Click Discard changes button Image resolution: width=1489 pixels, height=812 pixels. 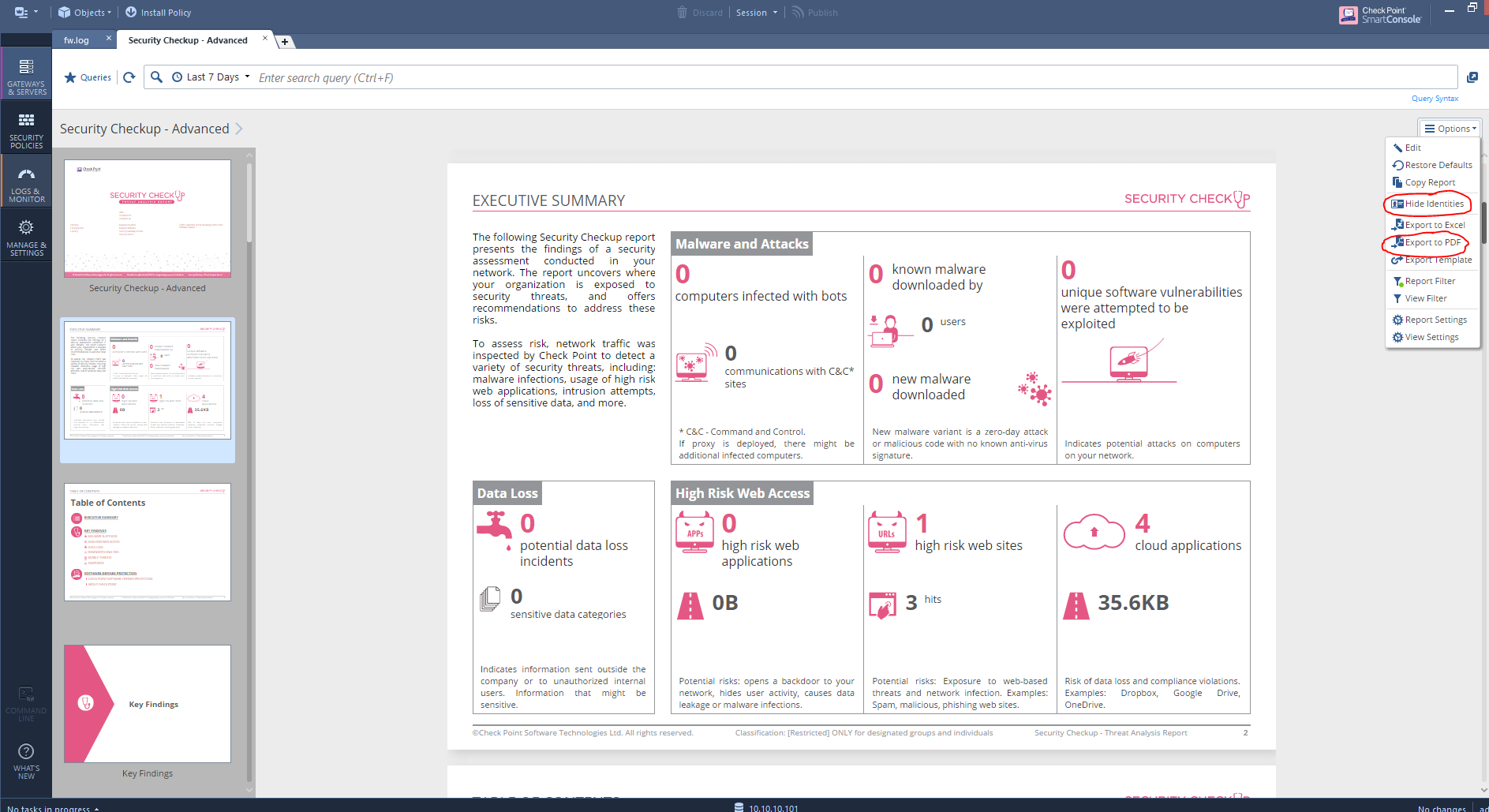(x=700, y=13)
